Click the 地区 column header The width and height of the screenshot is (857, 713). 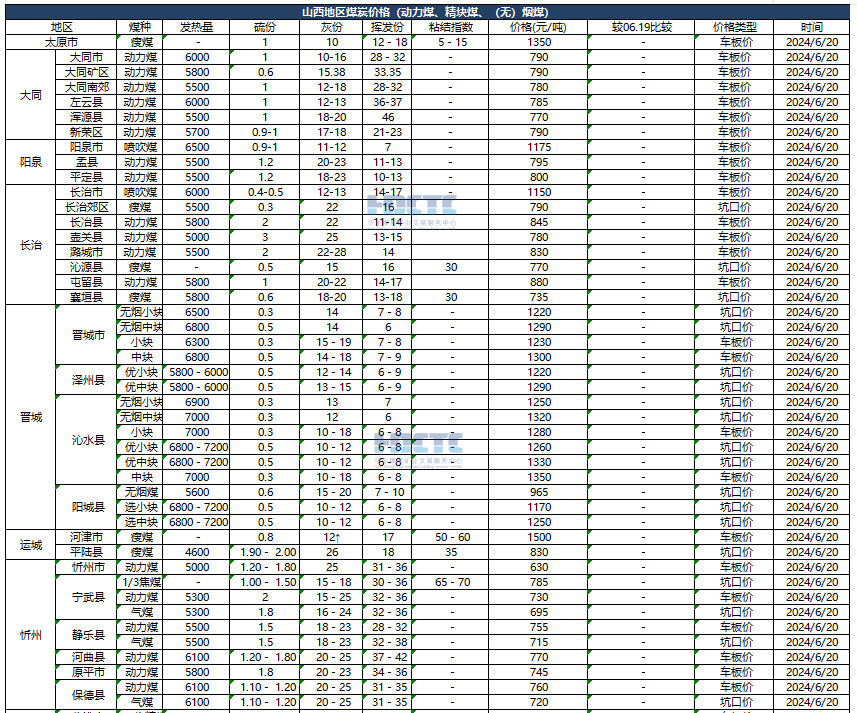click(61, 27)
